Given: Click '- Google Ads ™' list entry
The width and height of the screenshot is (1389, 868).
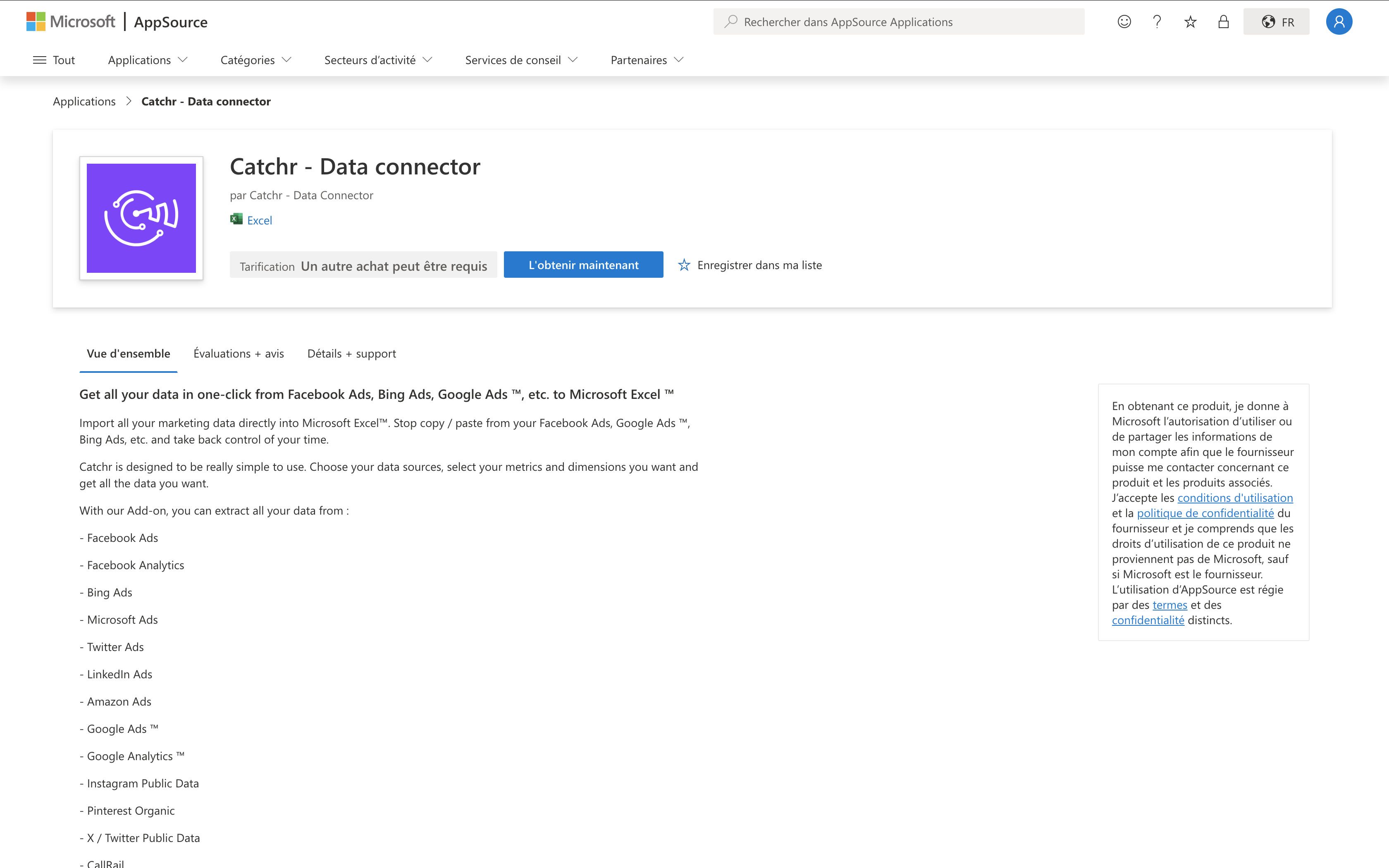Looking at the screenshot, I should [119, 728].
